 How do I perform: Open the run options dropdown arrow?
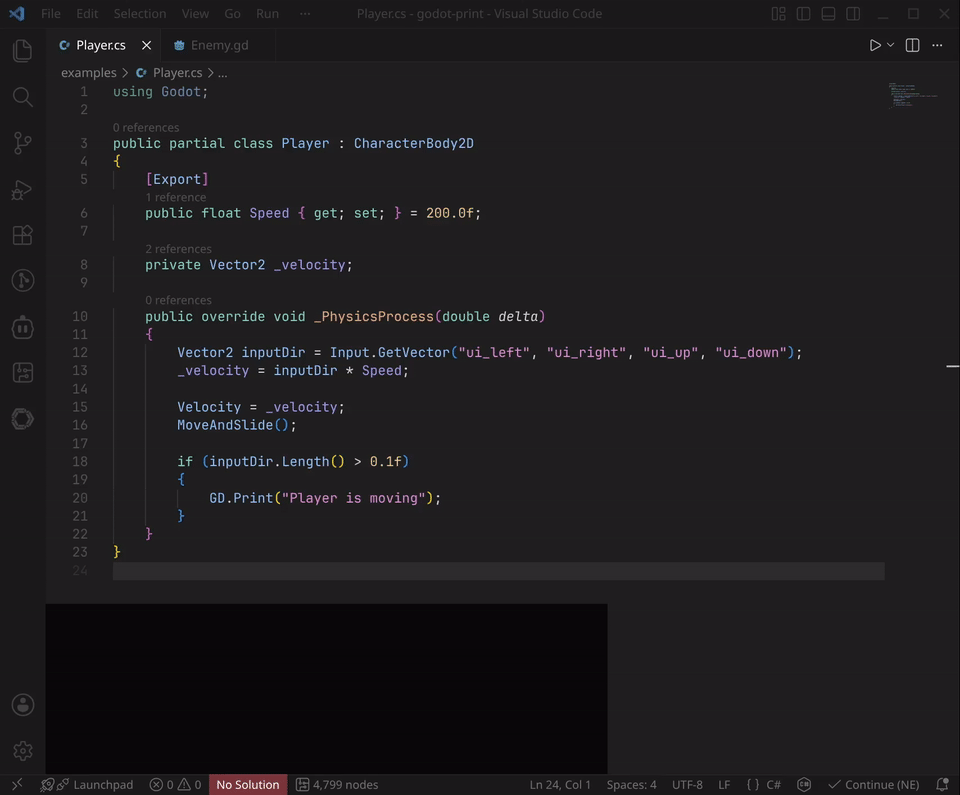[891, 45]
